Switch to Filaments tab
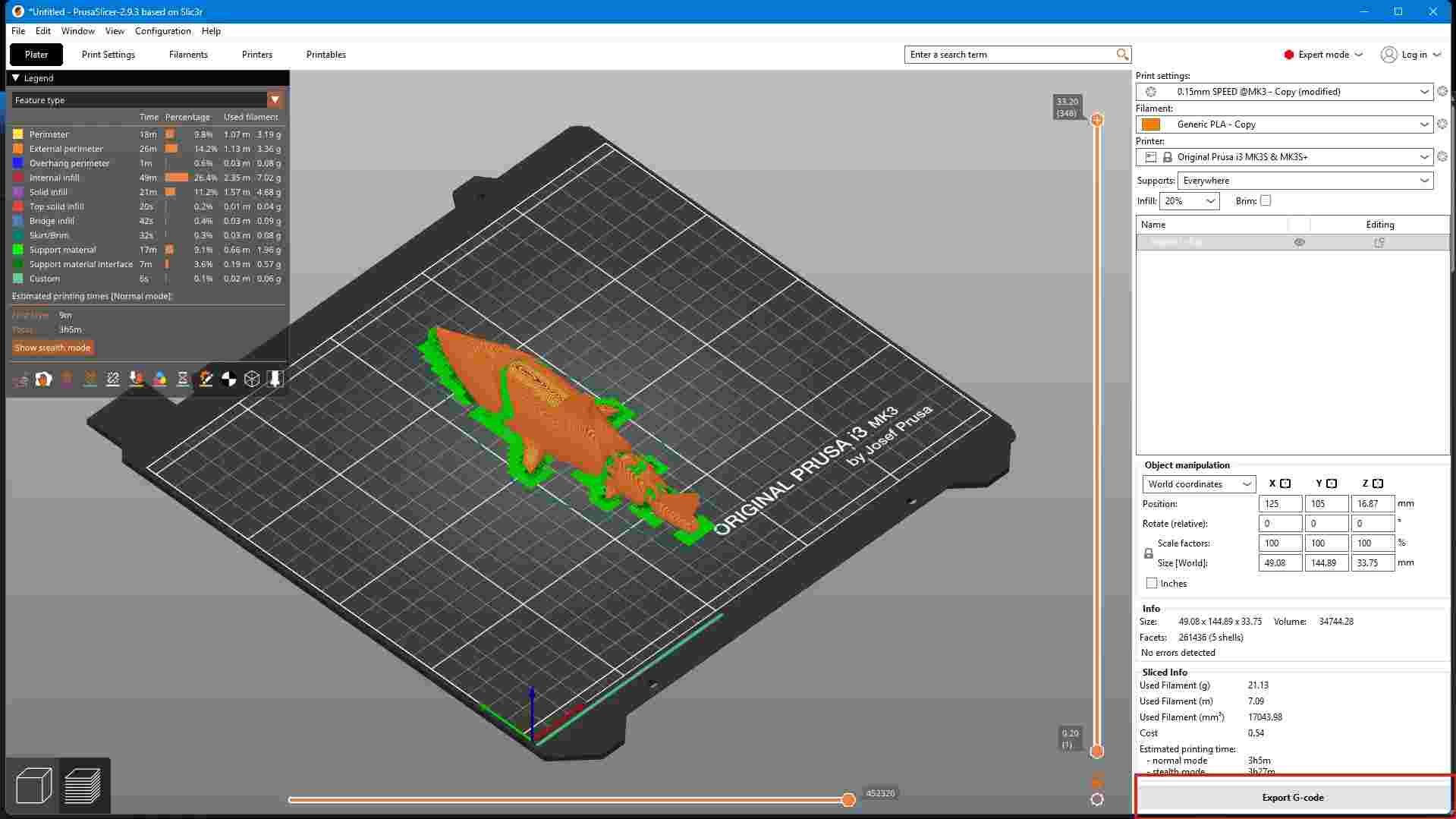Screen dimensions: 1456x819 pos(188,55)
